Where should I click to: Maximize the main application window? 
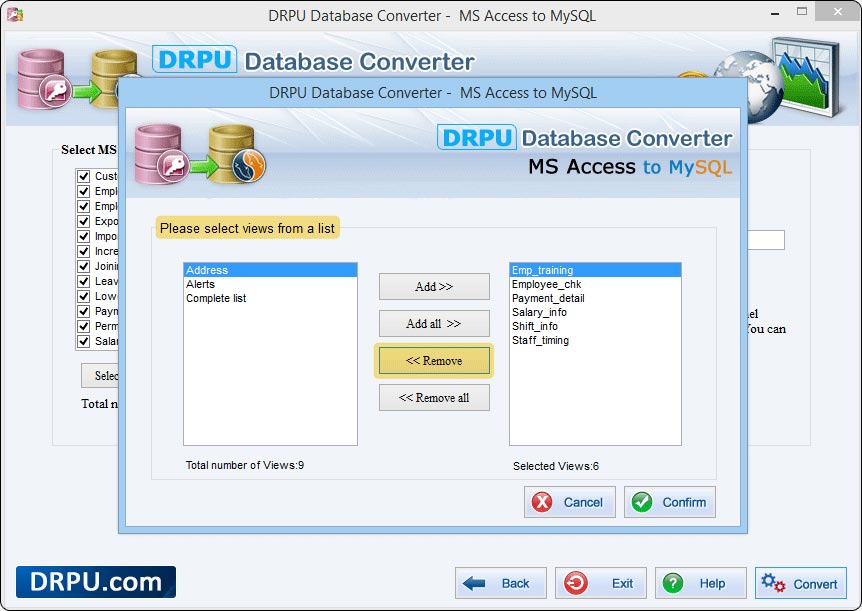click(802, 12)
